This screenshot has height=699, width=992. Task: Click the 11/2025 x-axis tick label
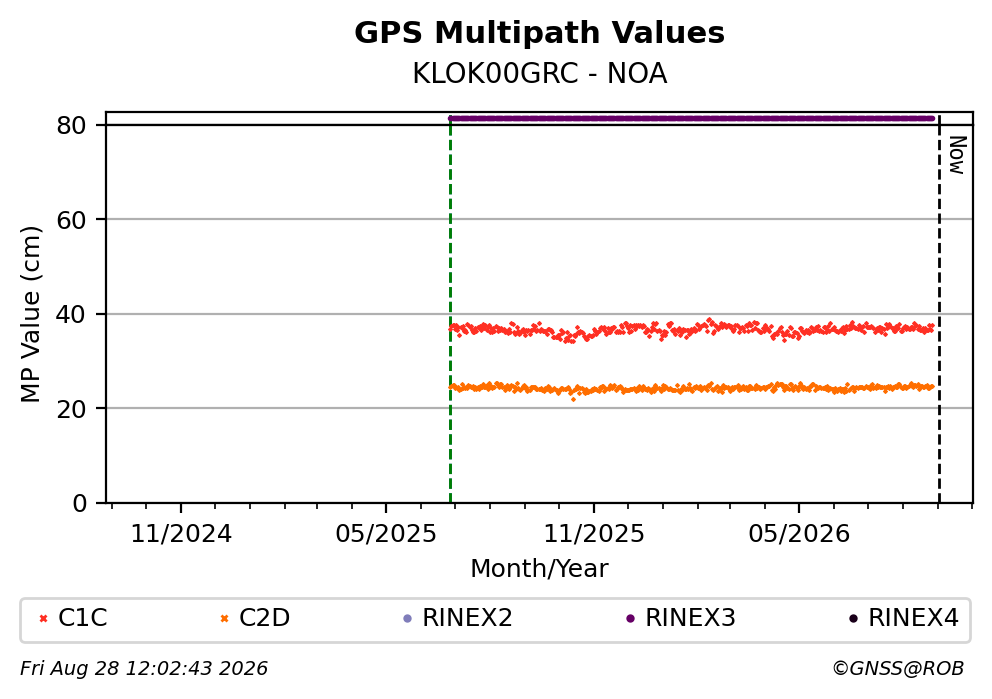pos(593,535)
